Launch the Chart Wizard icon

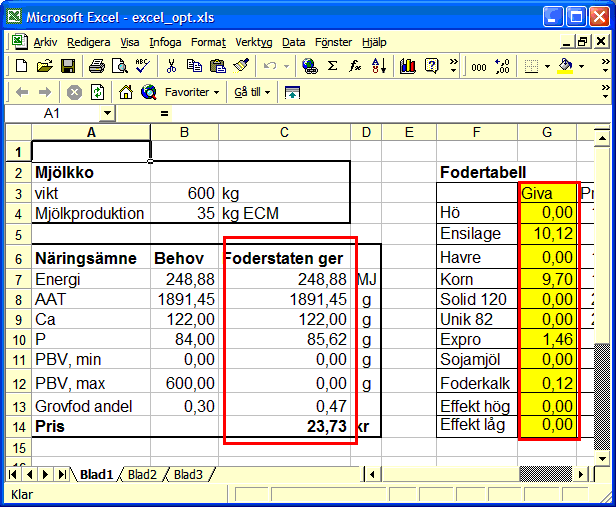(408, 66)
